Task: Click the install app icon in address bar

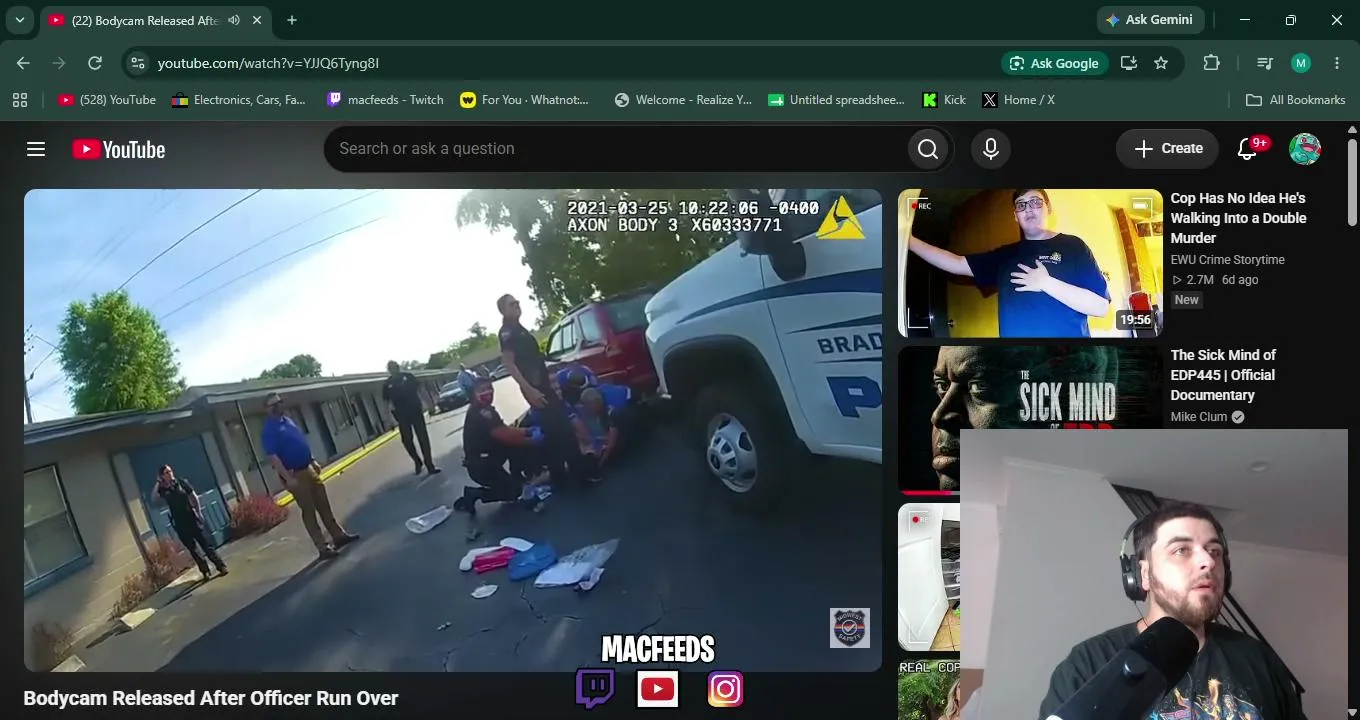Action: coord(1129,63)
